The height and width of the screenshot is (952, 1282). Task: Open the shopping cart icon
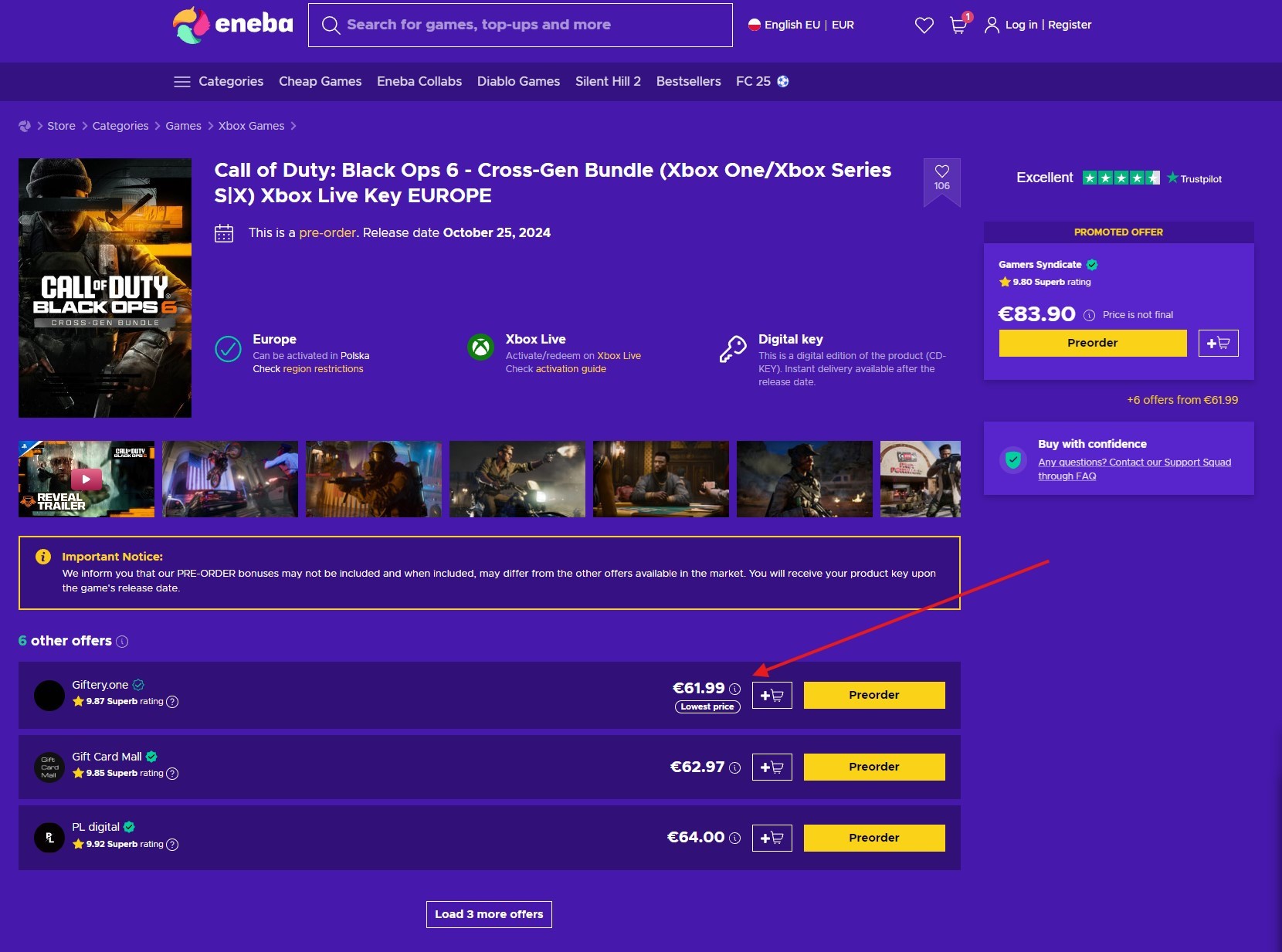[x=958, y=25]
